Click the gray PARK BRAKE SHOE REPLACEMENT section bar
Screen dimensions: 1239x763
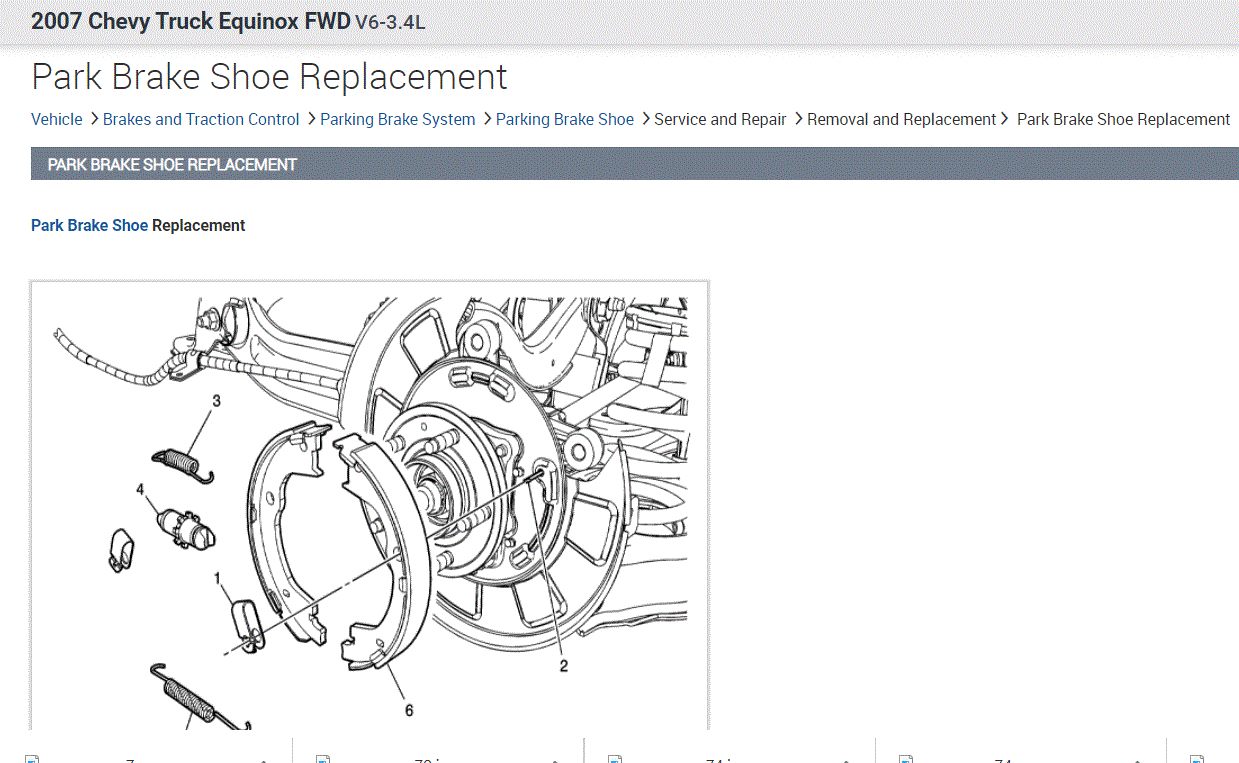[635, 164]
